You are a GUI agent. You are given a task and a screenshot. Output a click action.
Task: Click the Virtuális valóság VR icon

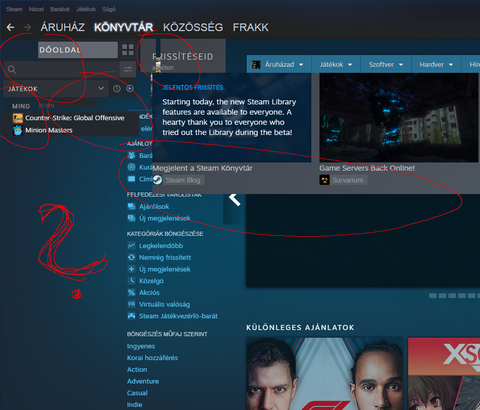(131, 304)
